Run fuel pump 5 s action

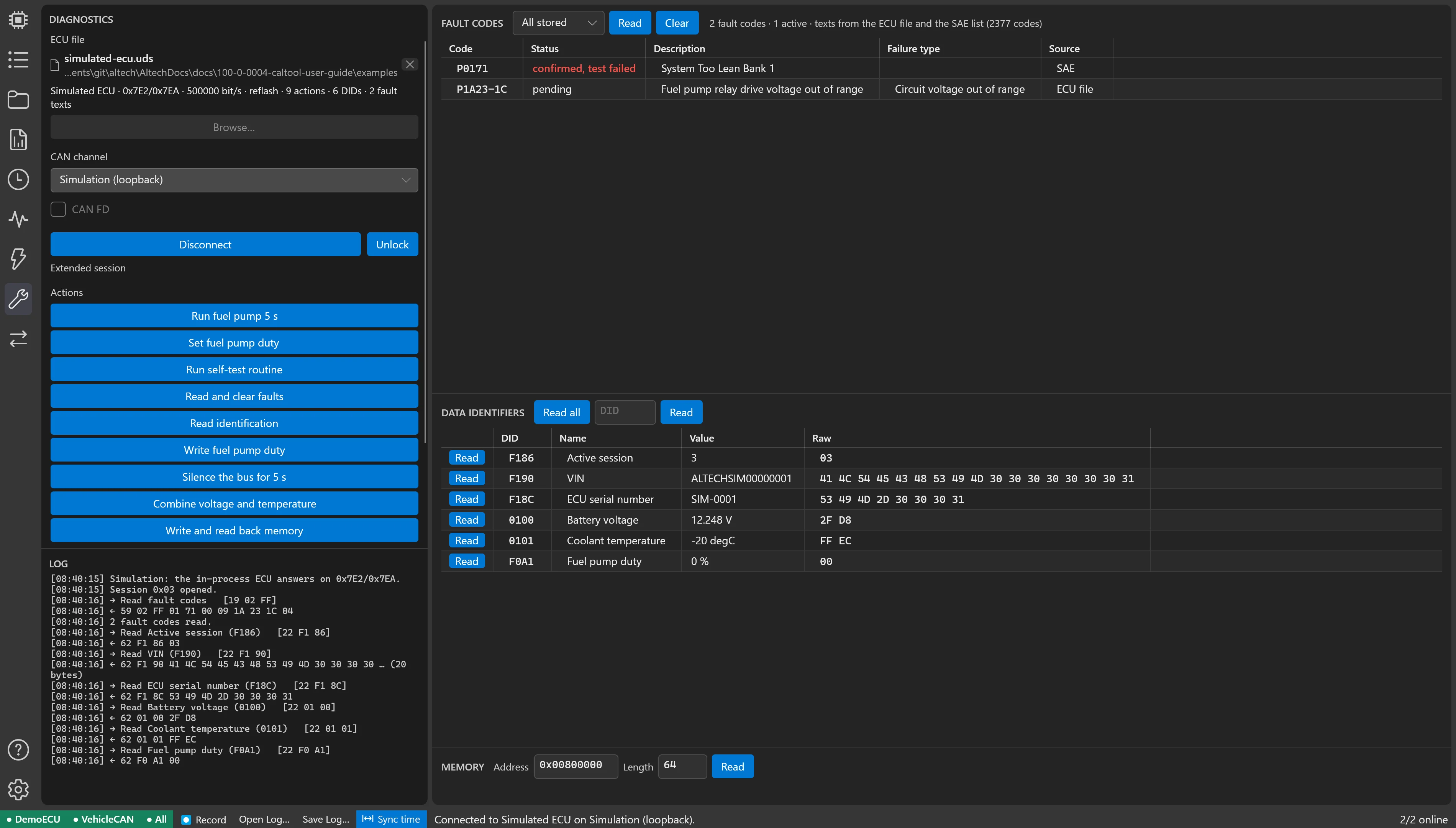point(234,315)
